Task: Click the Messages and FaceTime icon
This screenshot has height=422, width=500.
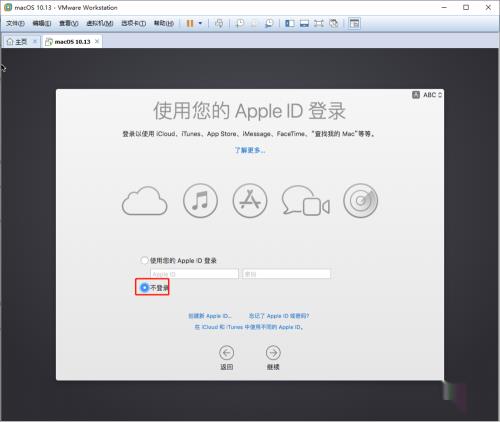Action: click(x=306, y=201)
